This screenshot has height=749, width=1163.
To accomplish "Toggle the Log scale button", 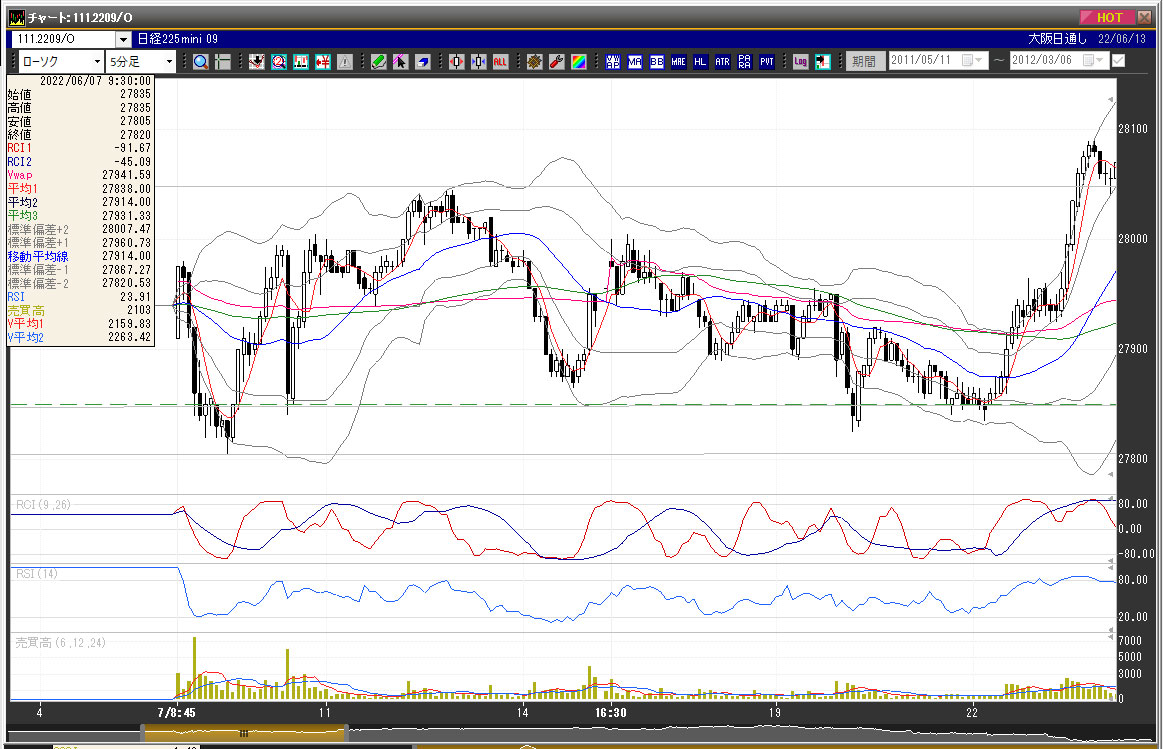I will pos(800,62).
